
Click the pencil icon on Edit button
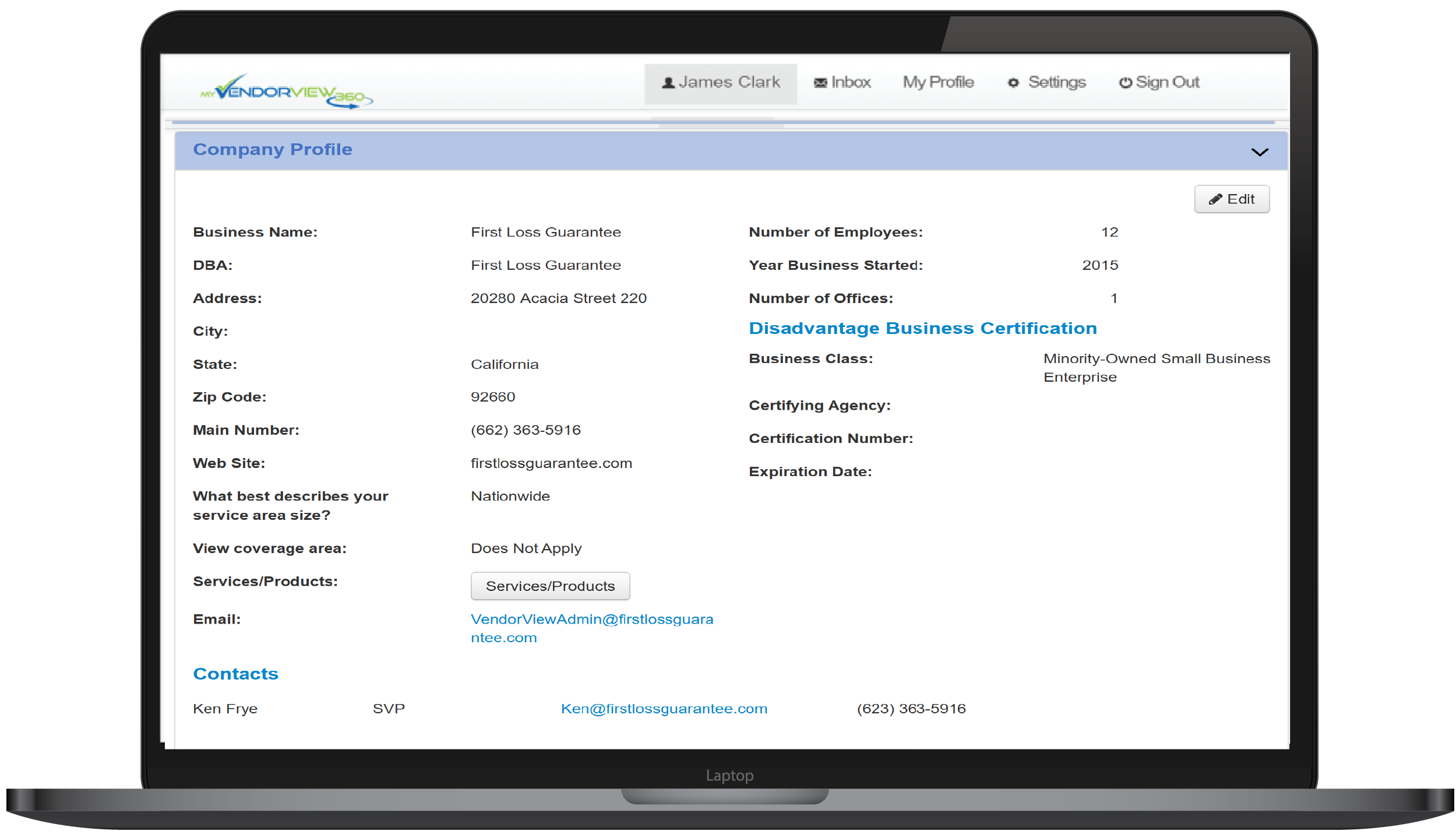(x=1215, y=199)
